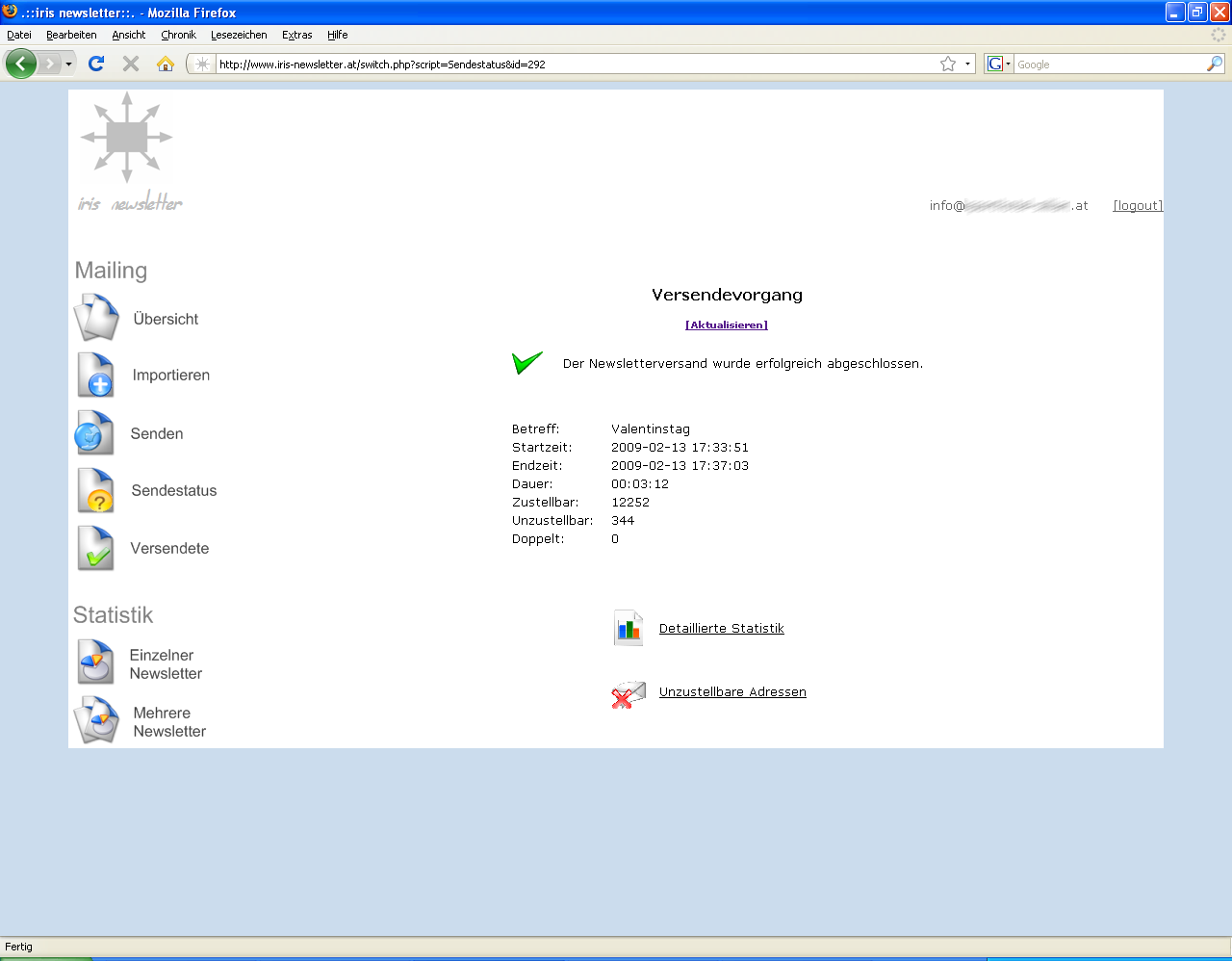Click the crossed-out envelope icon
The image size is (1232, 961).
629,693
